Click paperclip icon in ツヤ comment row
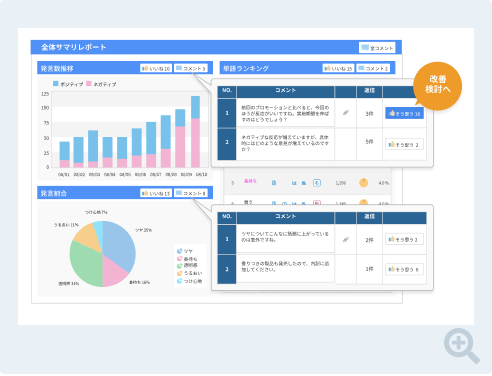492x376 pixels. [346, 239]
